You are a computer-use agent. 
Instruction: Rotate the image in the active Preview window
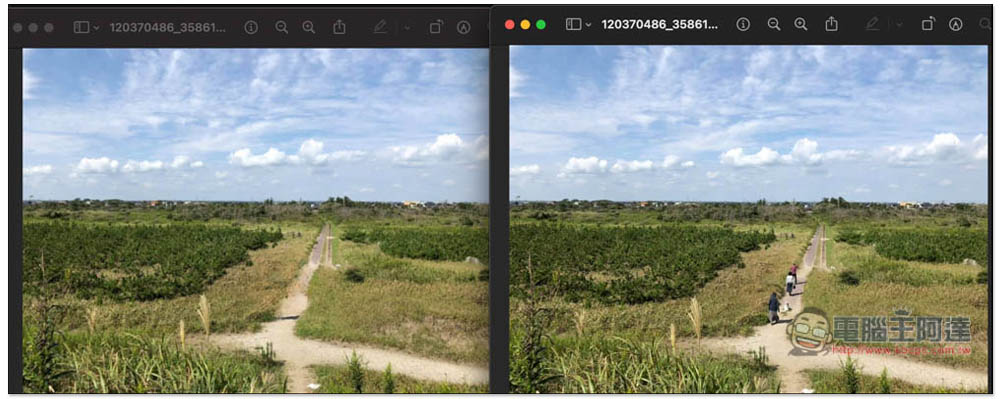coord(929,24)
